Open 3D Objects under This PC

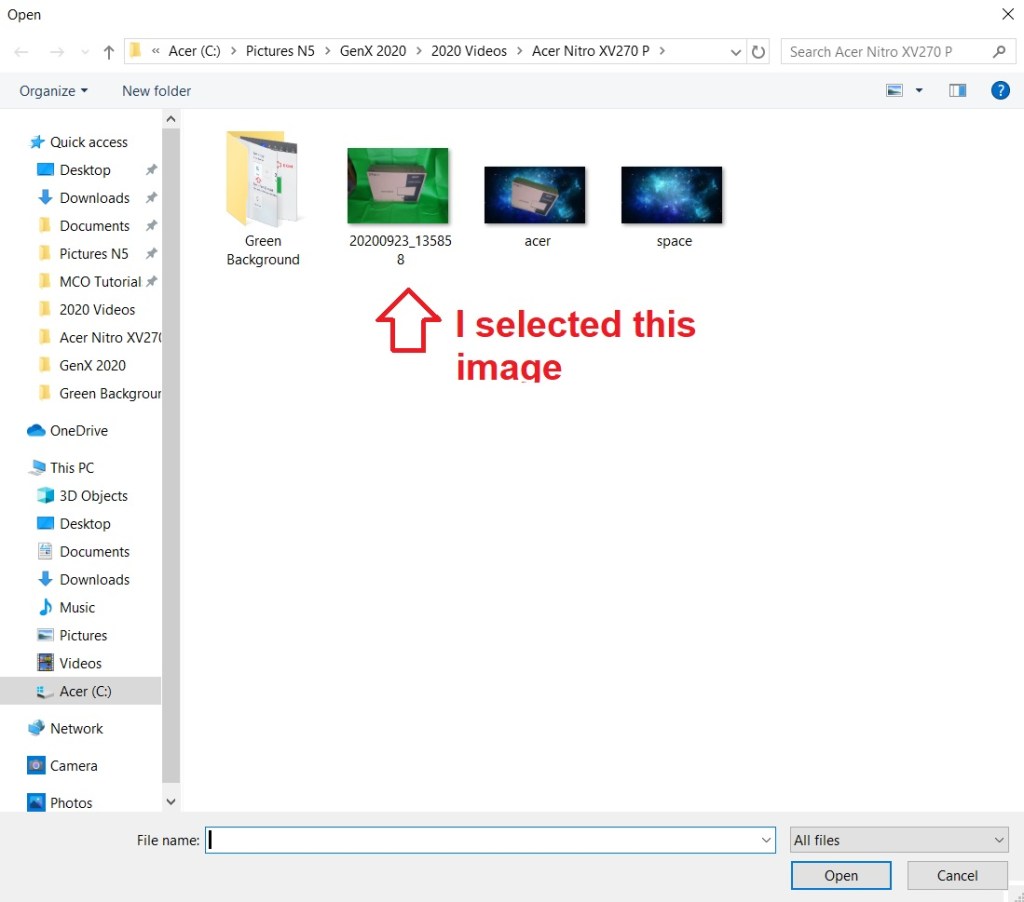click(93, 496)
